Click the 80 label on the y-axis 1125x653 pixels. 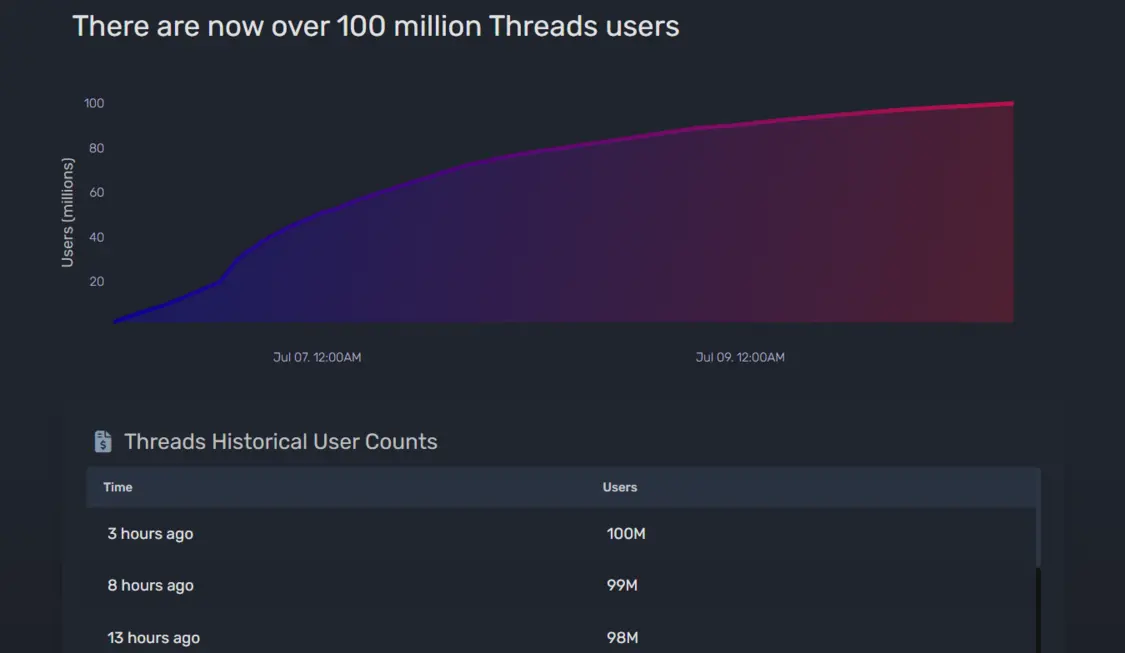pyautogui.click(x=96, y=148)
